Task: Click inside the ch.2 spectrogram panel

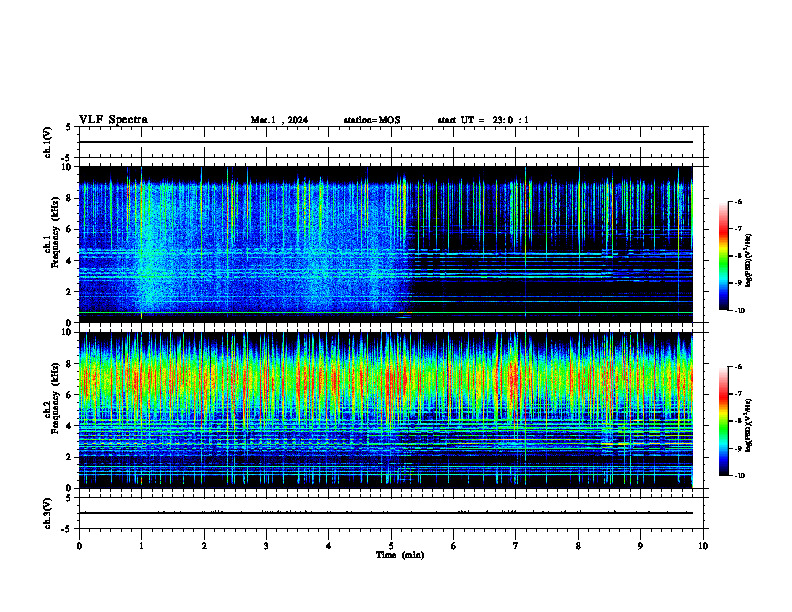Action: (391, 410)
